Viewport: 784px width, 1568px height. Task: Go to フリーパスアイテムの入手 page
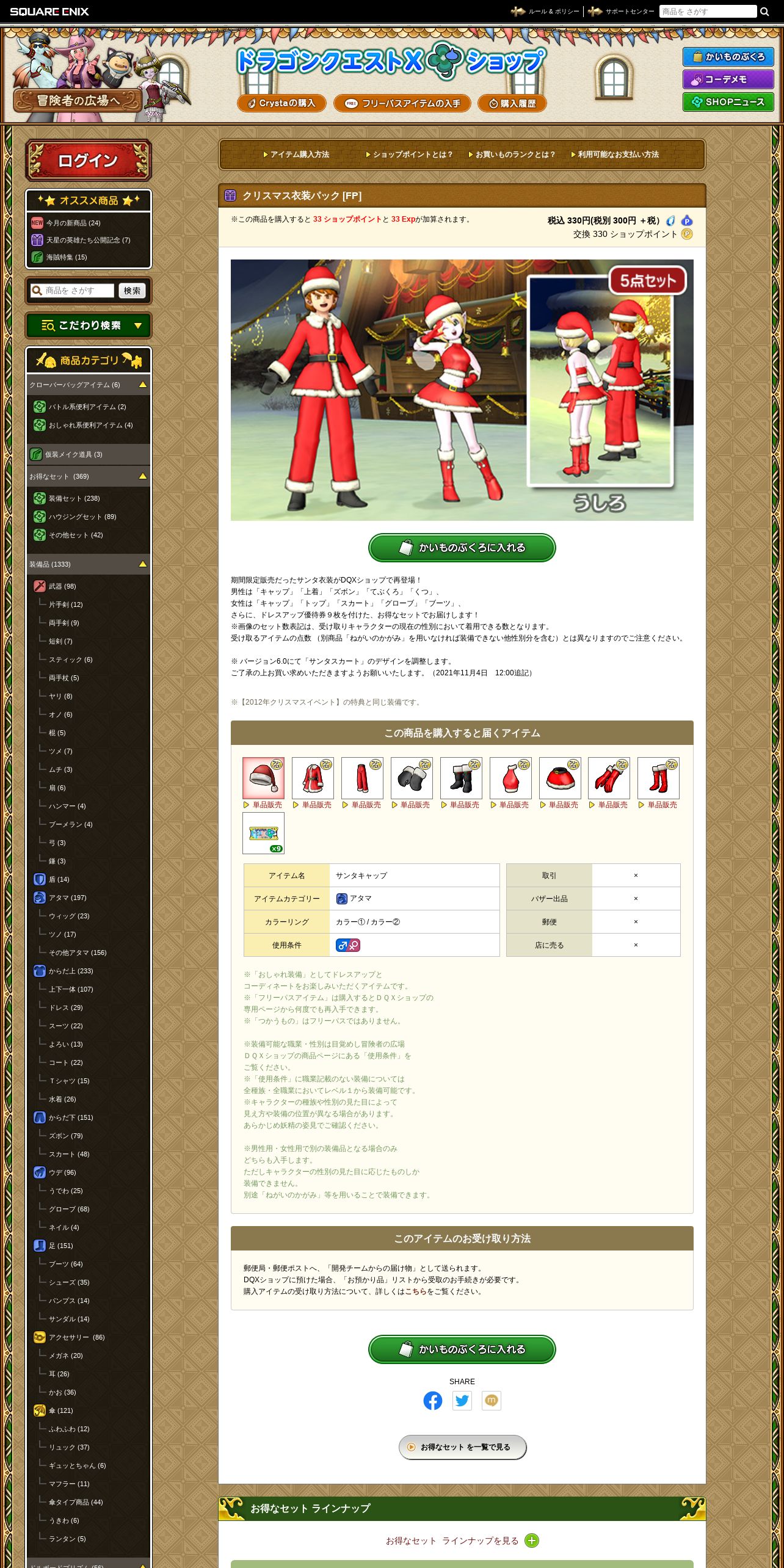402,103
